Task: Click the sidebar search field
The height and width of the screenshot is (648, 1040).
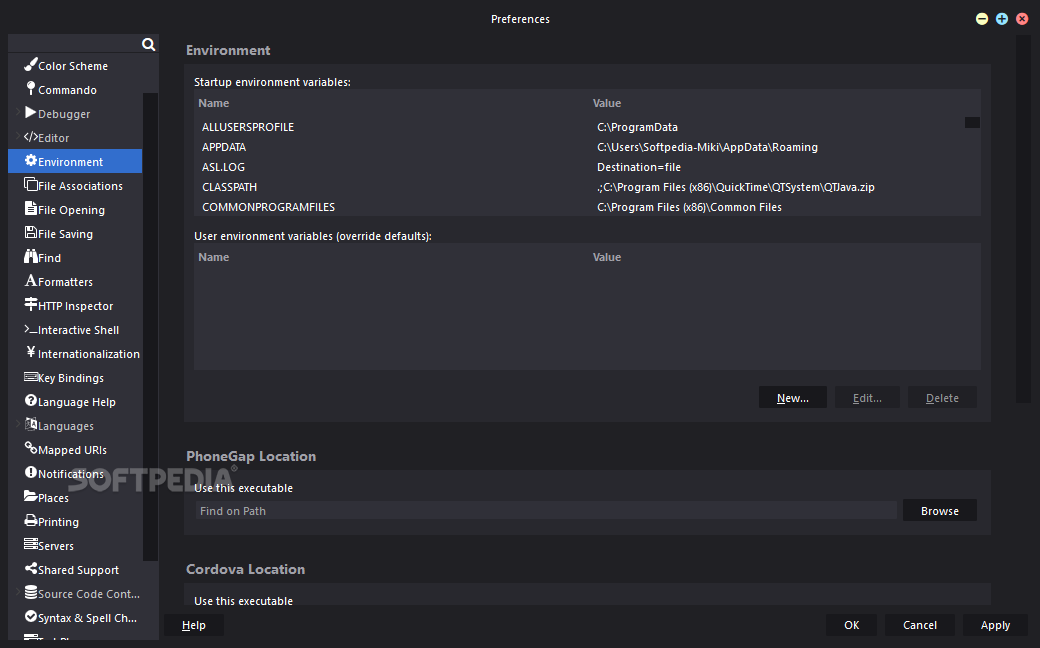Action: click(x=74, y=44)
